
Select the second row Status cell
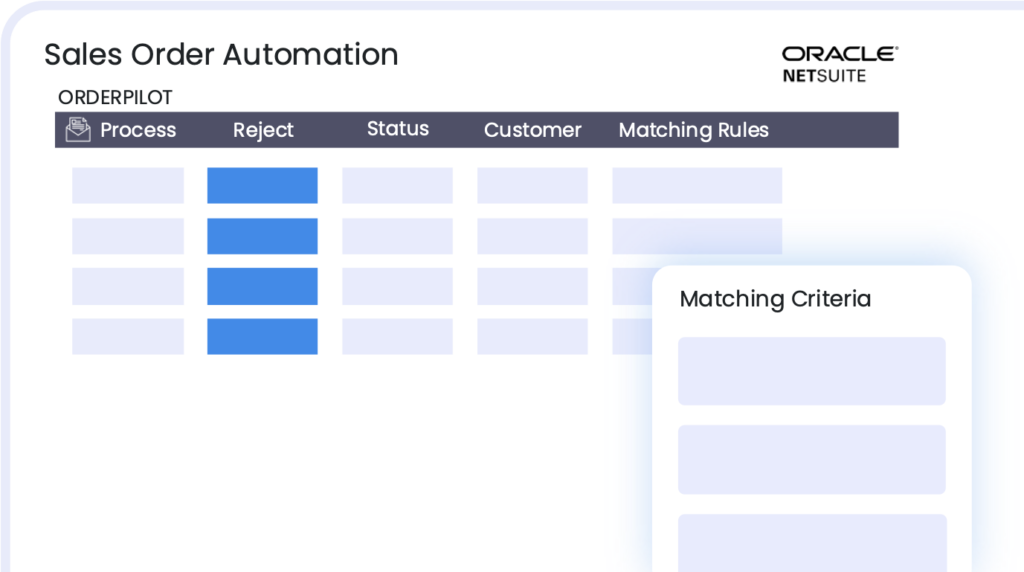coord(397,236)
